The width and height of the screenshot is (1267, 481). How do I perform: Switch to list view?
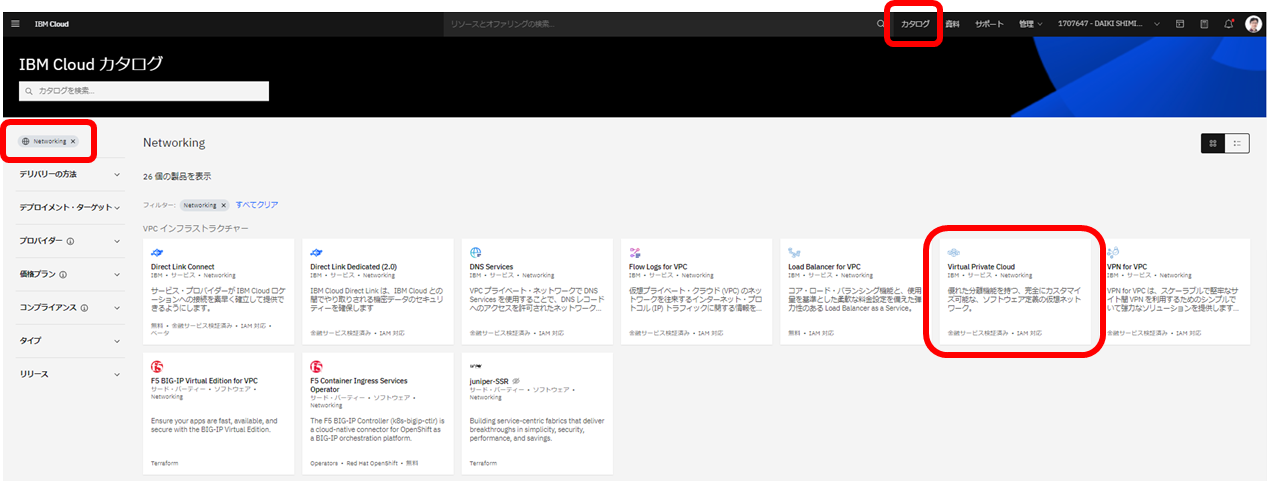(1237, 143)
